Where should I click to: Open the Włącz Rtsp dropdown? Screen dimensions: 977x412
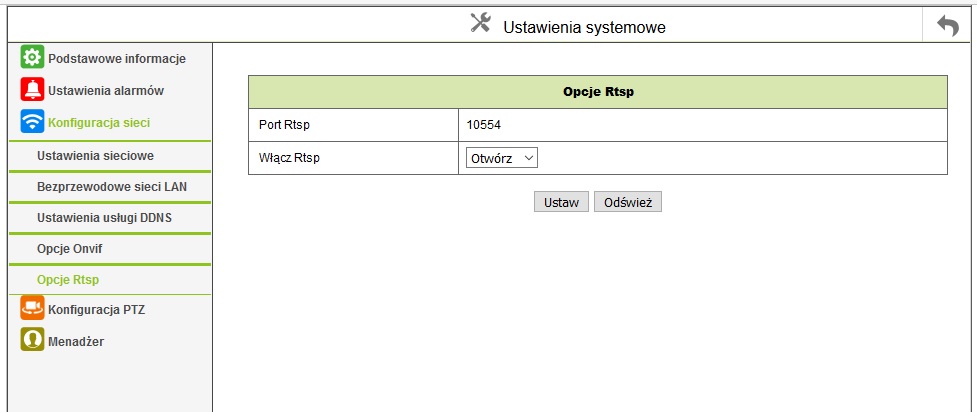[x=502, y=158]
